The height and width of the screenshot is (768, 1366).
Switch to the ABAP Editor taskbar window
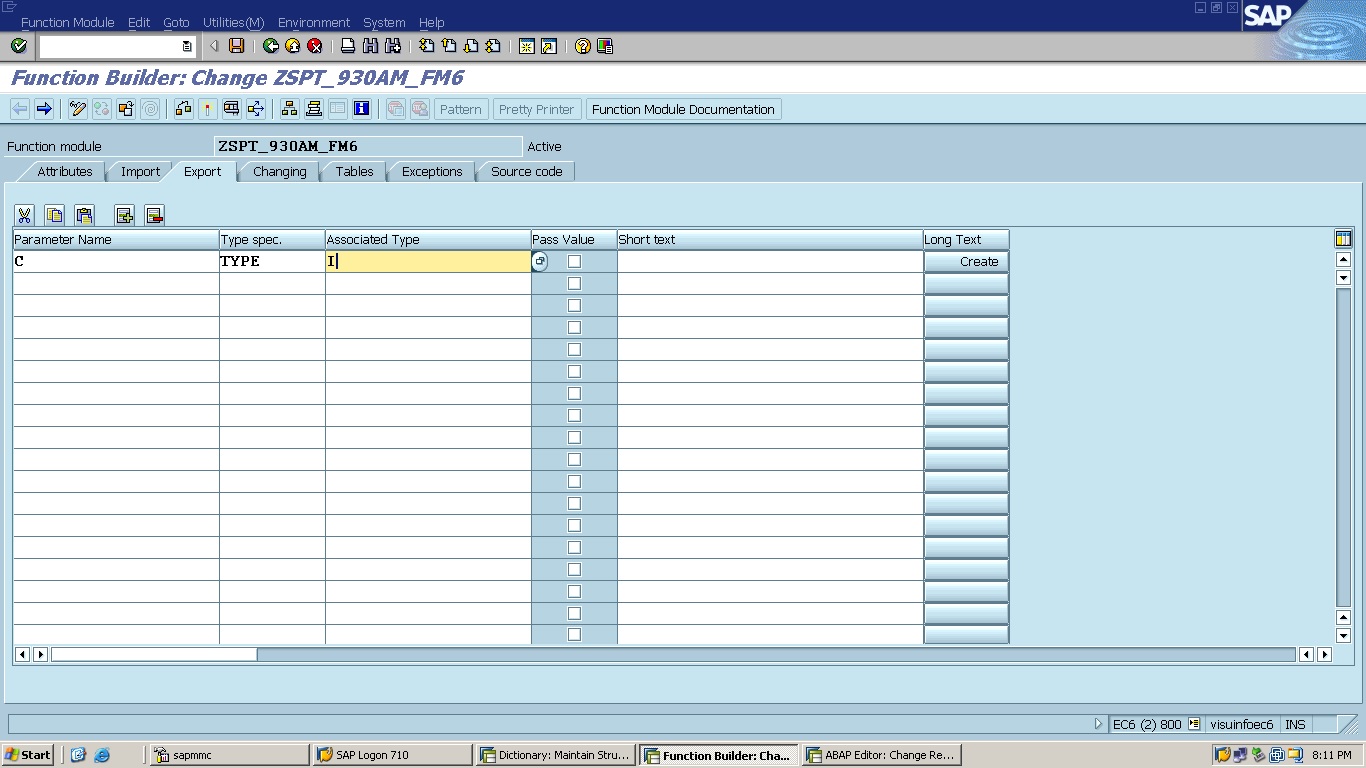coord(881,755)
